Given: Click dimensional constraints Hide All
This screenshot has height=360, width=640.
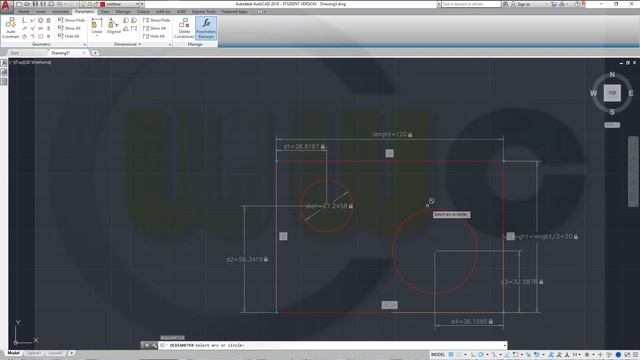Looking at the screenshot, I should (154, 36).
